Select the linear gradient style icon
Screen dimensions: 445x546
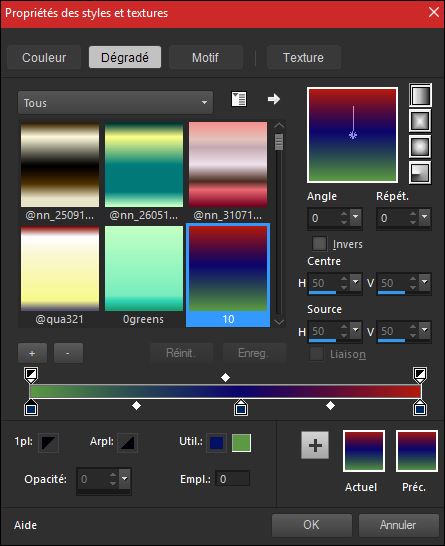pyautogui.click(x=420, y=95)
